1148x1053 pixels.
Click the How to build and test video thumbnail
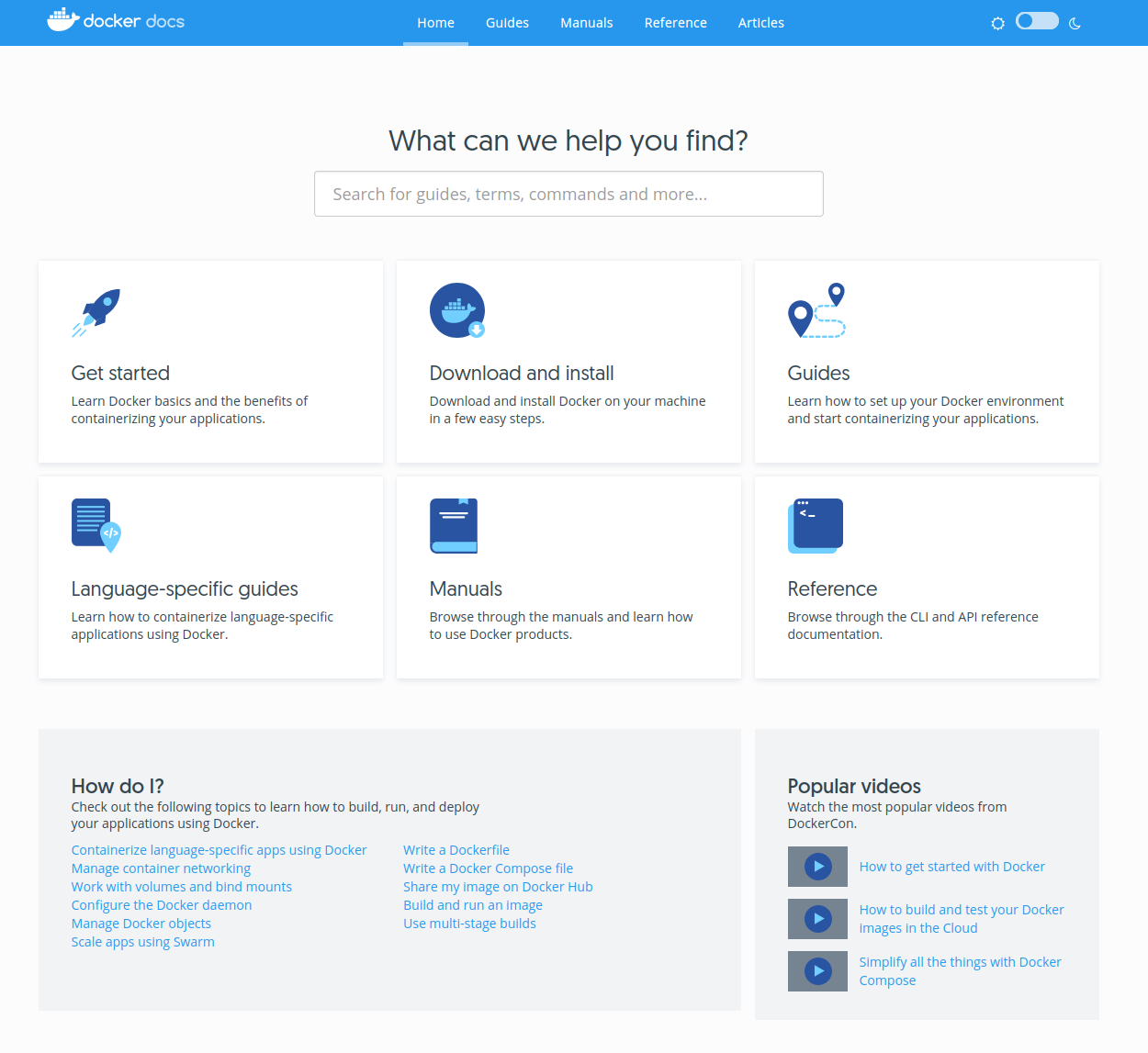pyautogui.click(x=817, y=918)
